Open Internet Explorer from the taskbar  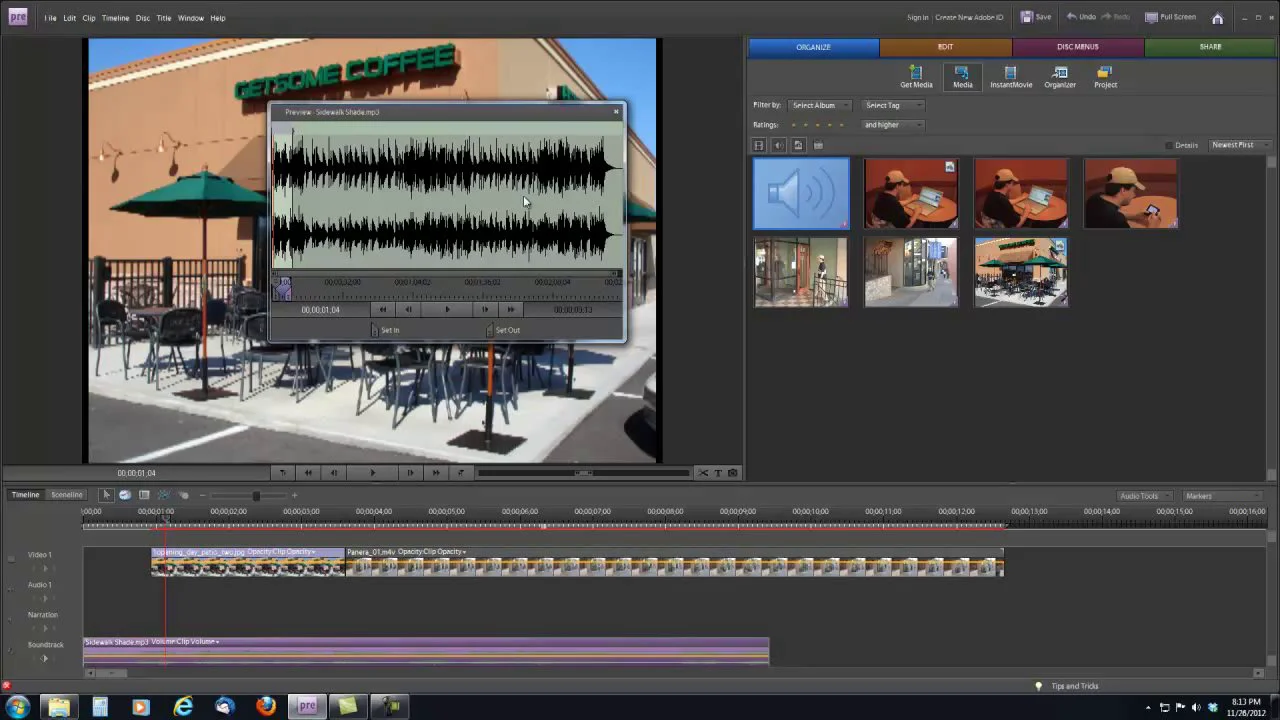(x=183, y=706)
